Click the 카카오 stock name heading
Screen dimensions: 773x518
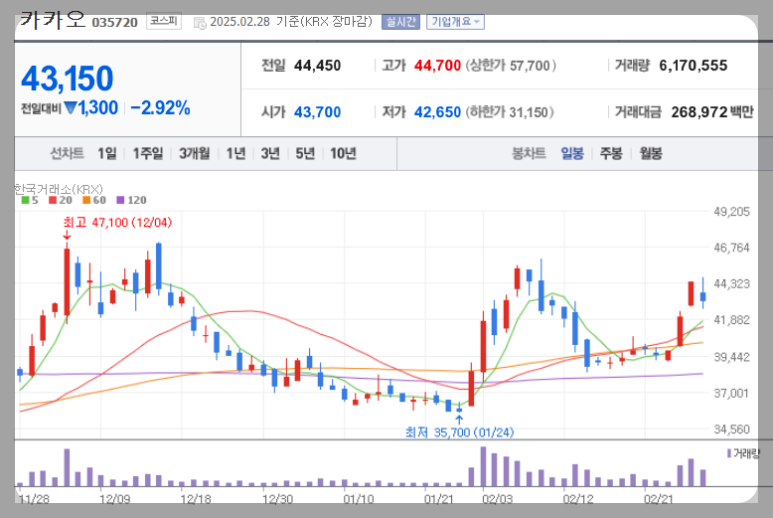tap(52, 20)
